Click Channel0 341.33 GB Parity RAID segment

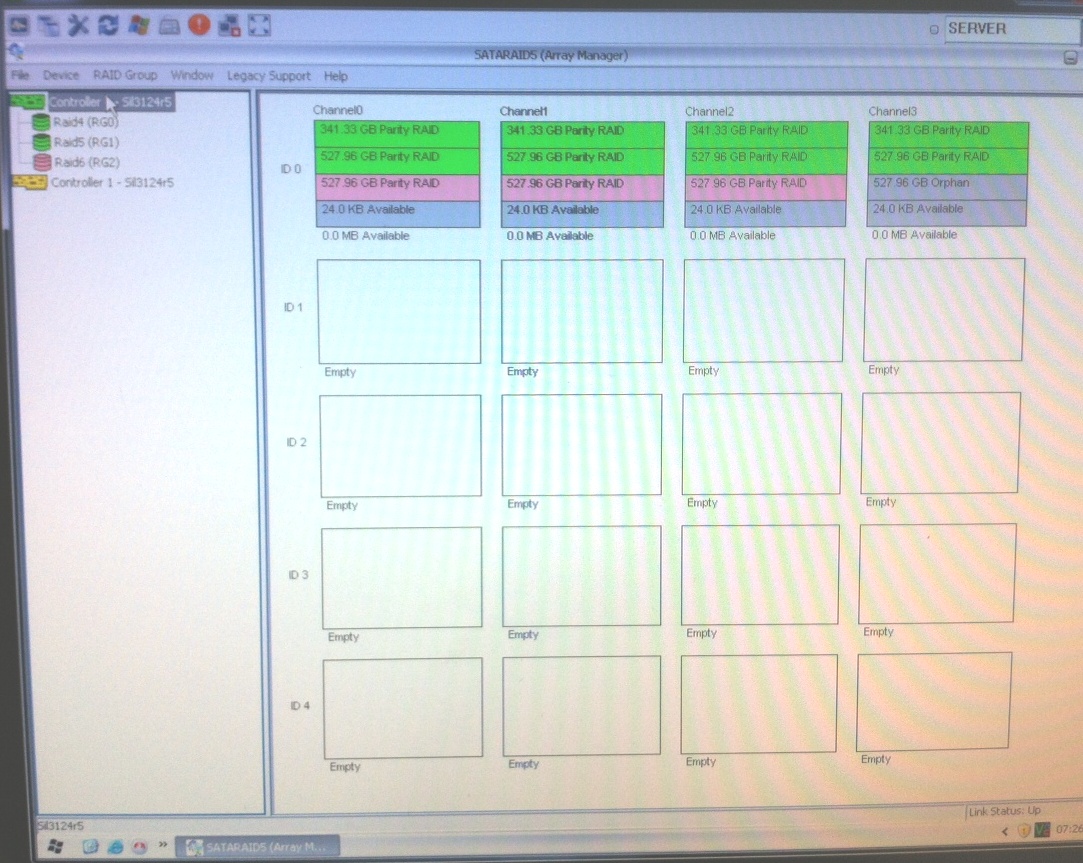coord(396,134)
